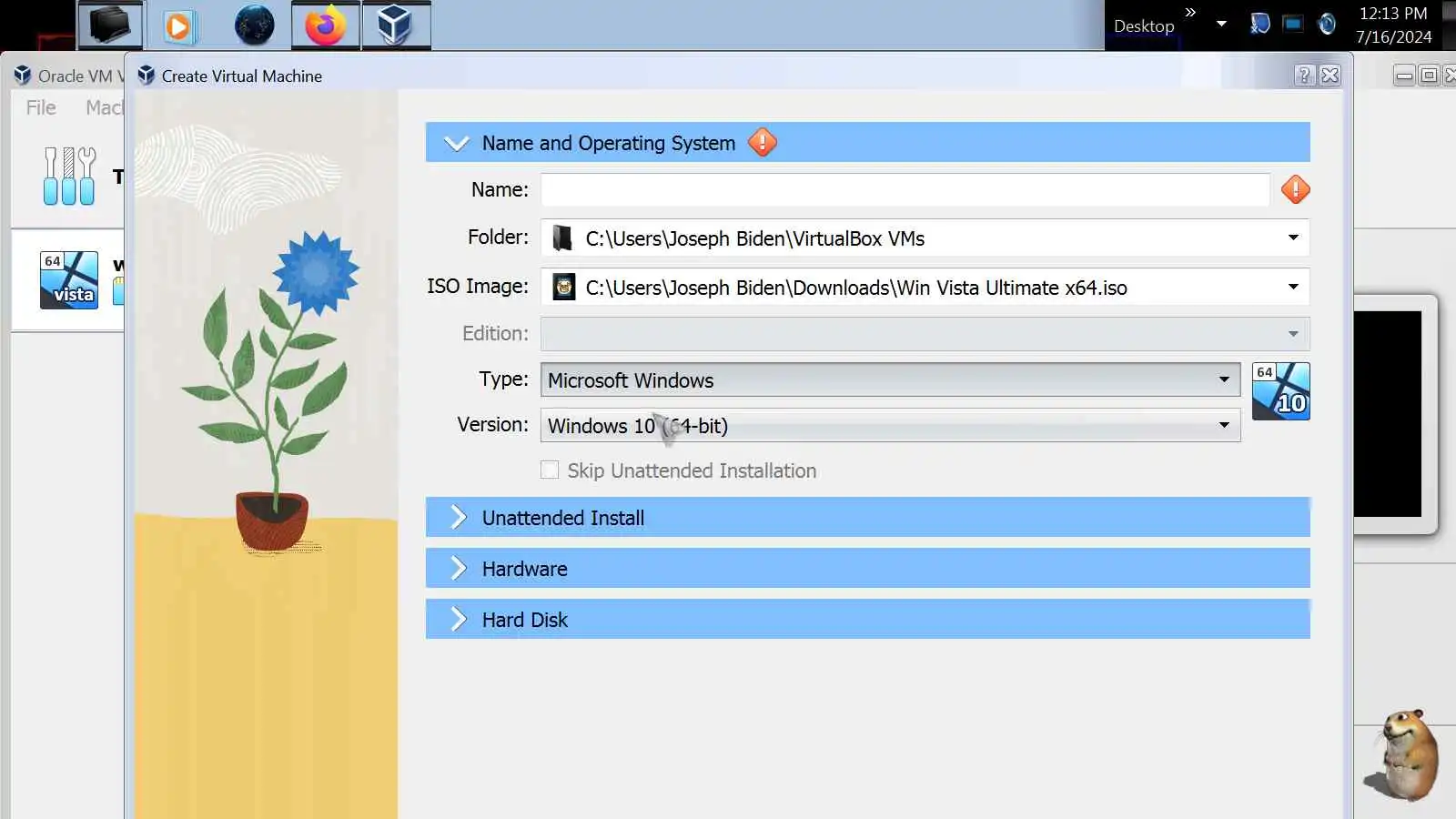Open the Type dropdown showing Microsoft Windows
The image size is (1456, 819).
click(x=890, y=379)
